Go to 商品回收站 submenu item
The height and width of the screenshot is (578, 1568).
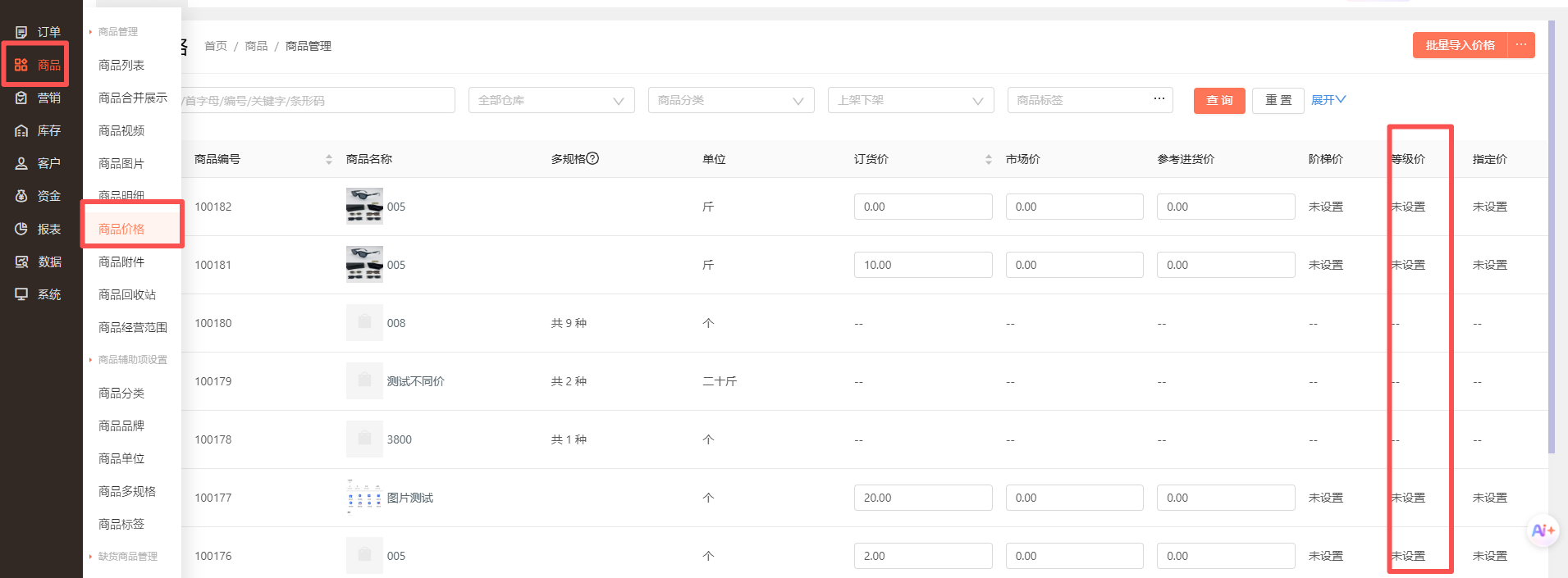pos(127,294)
